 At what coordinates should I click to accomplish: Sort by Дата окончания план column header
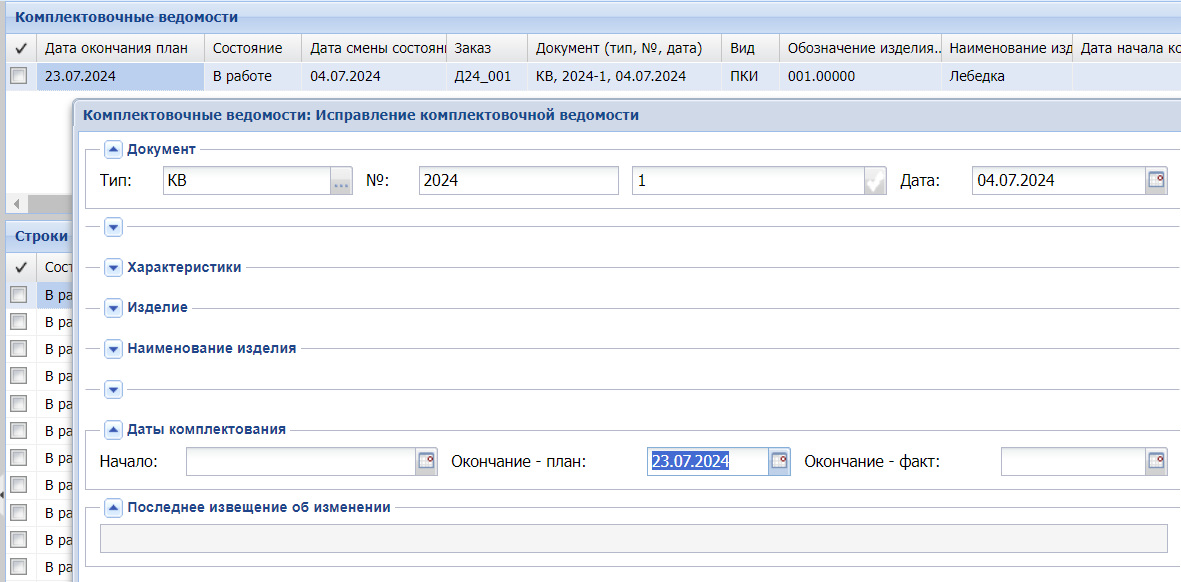click(120, 48)
